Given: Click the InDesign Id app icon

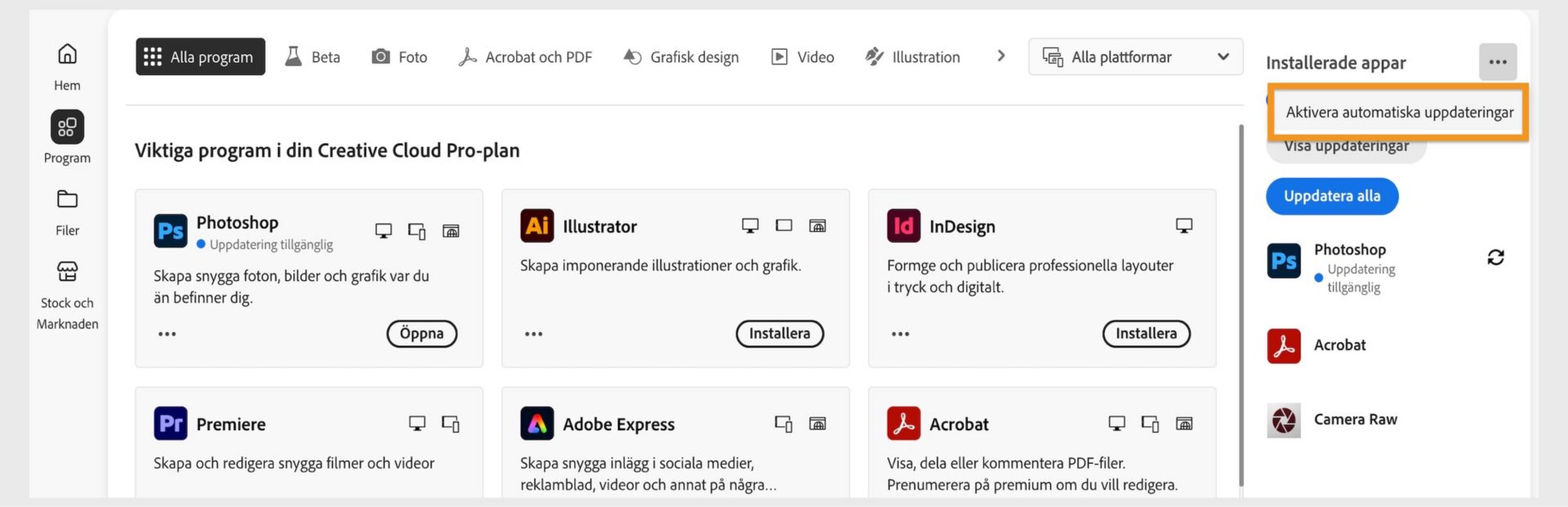Looking at the screenshot, I should click(903, 225).
